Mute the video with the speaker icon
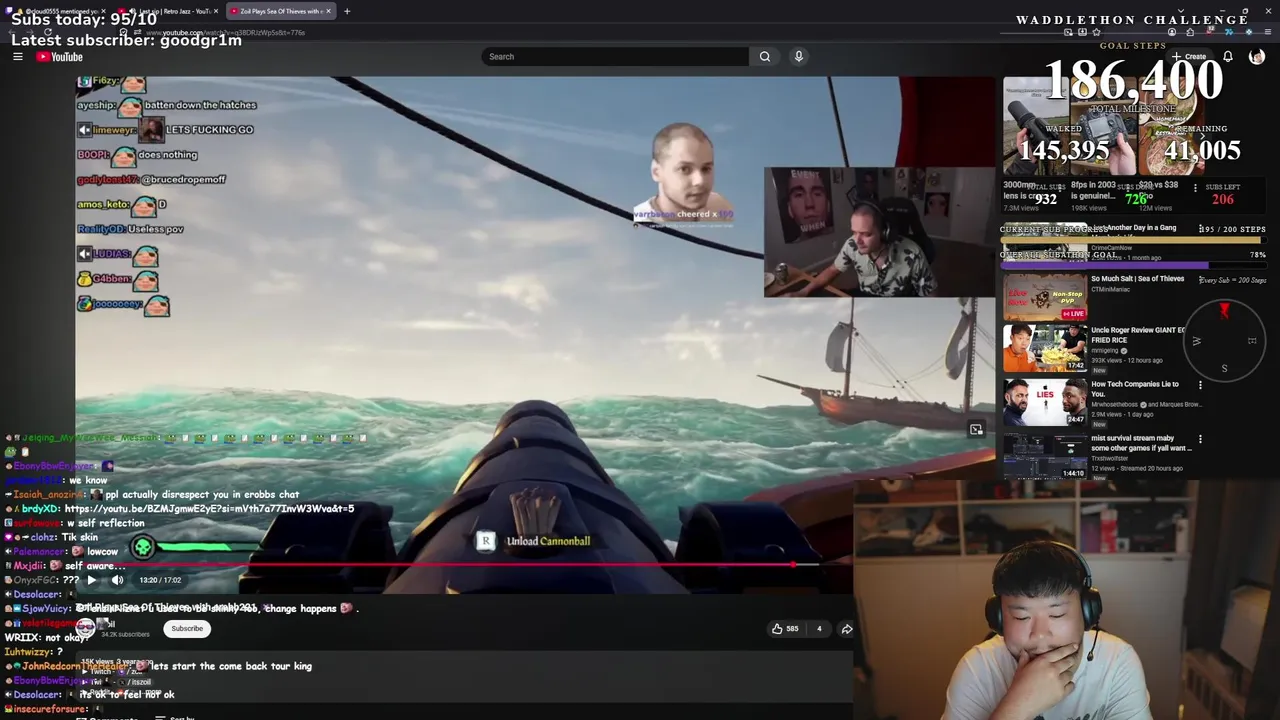Image resolution: width=1280 pixels, height=720 pixels. click(x=117, y=580)
